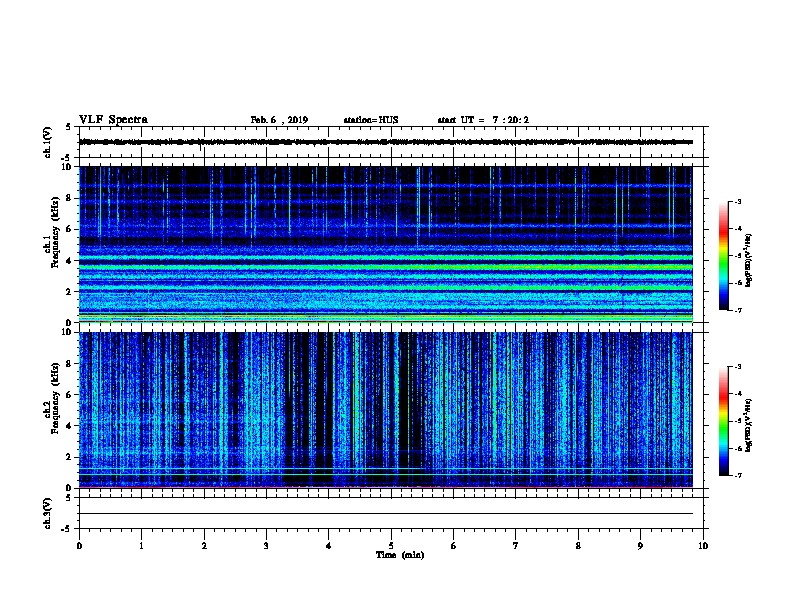Click time axis tick label "3"
This screenshot has height=612, width=792.
(x=266, y=545)
